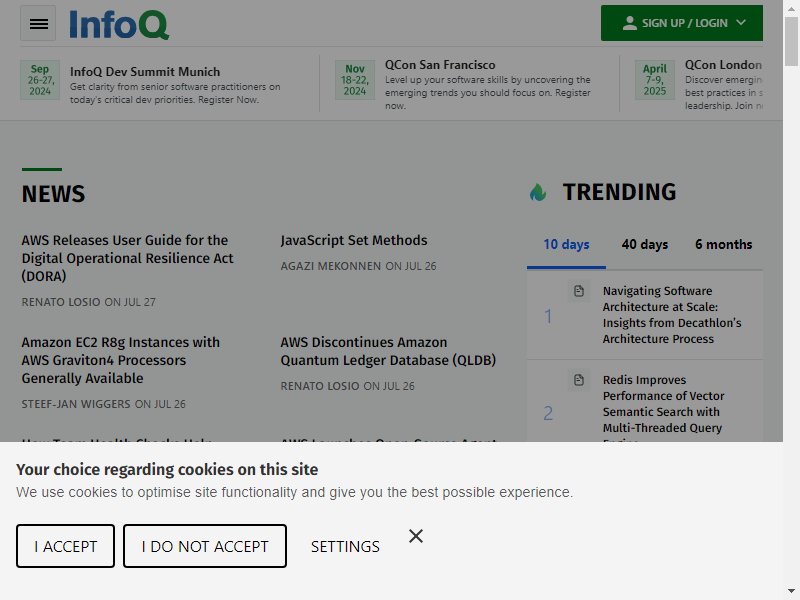Viewport: 800px width, 600px height.
Task: Click the NEWS section heading
Action: (x=54, y=194)
